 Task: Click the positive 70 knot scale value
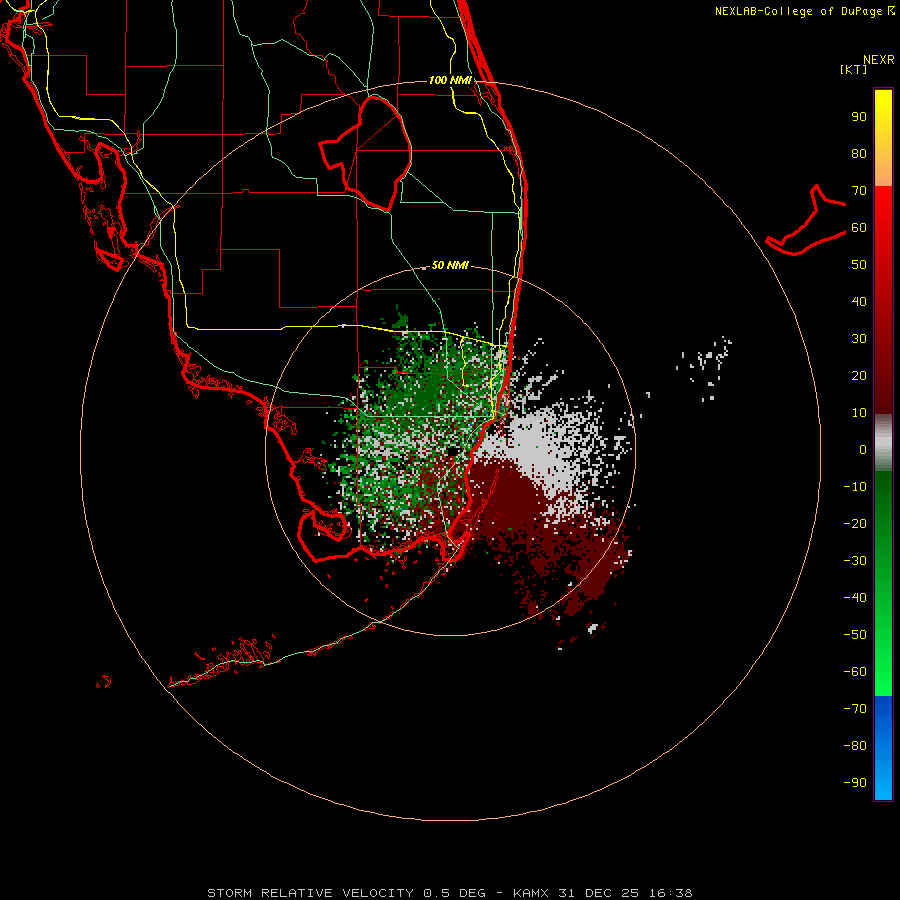click(859, 191)
